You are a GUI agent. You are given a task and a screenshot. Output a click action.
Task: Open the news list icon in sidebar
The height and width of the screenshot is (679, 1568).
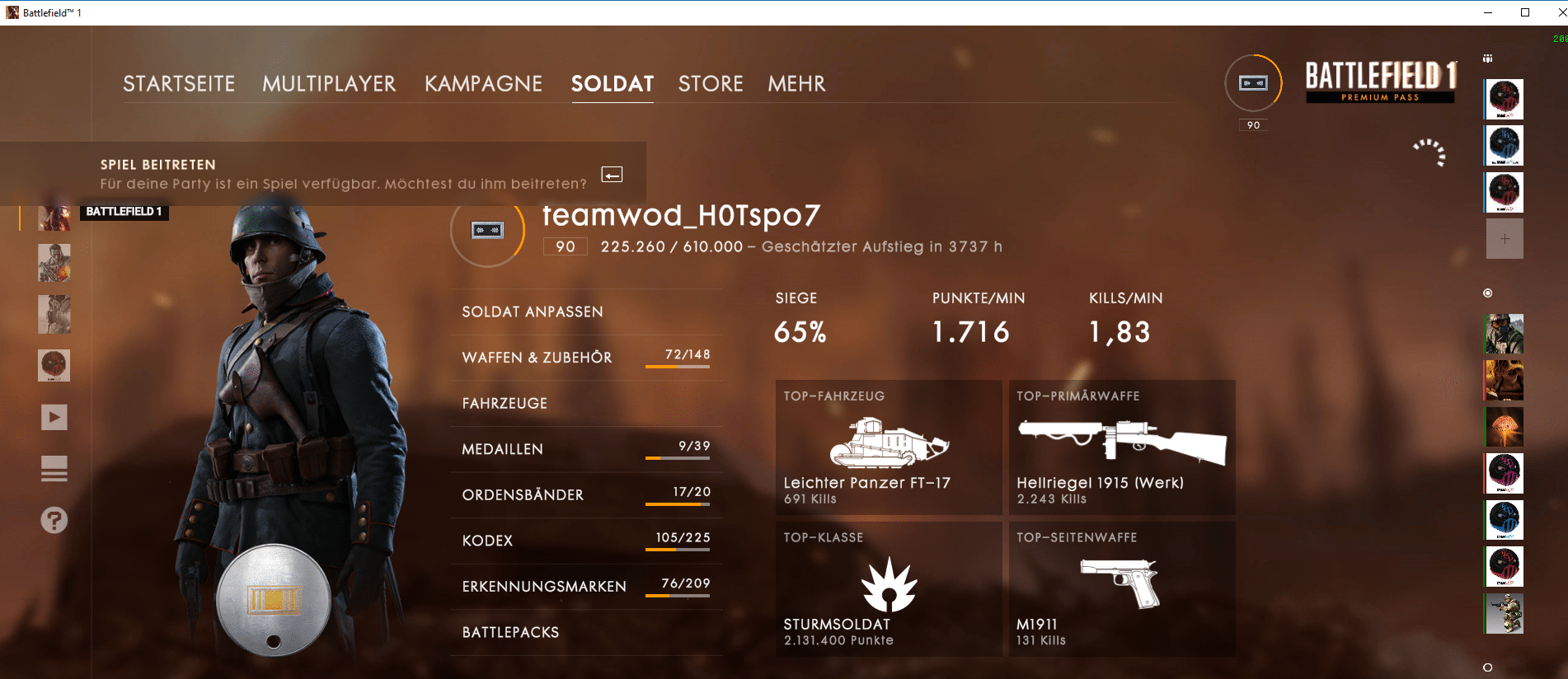tap(54, 469)
